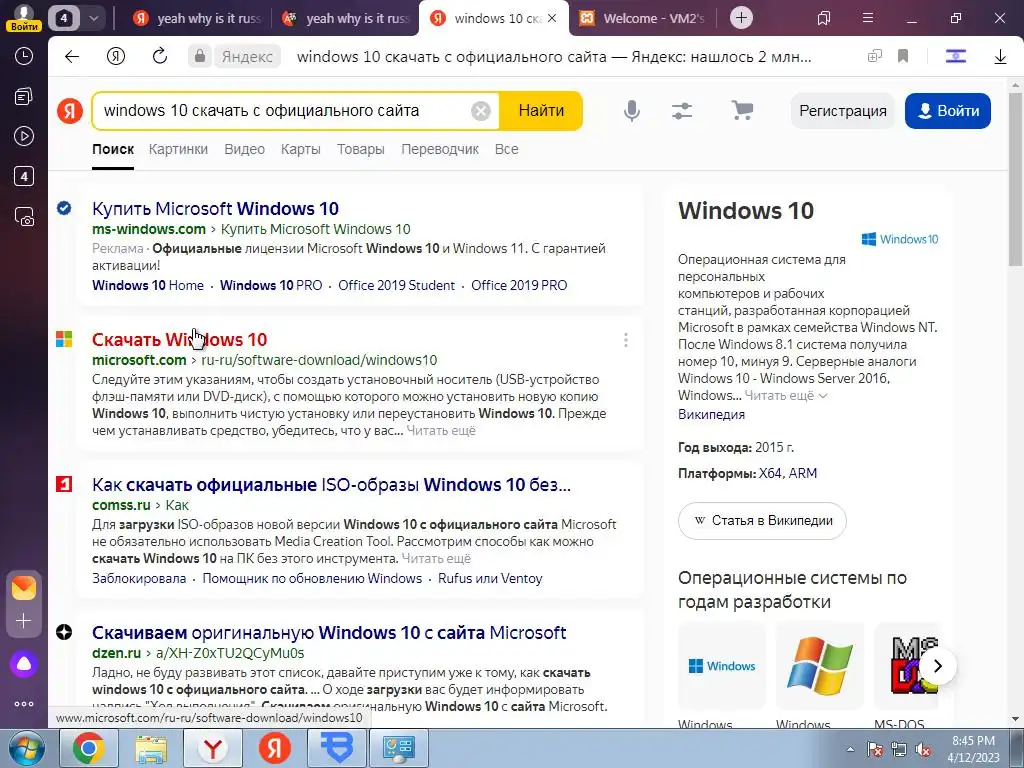
Task: Switch to the Товары search tab
Action: tap(360, 150)
